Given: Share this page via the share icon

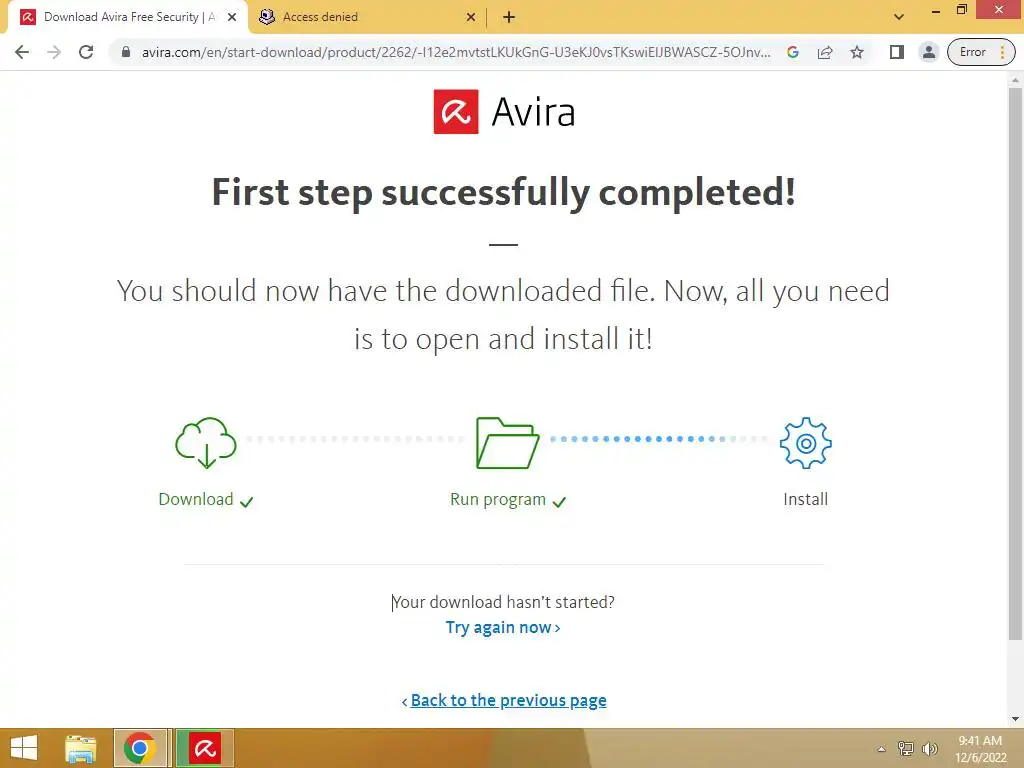Looking at the screenshot, I should point(825,52).
